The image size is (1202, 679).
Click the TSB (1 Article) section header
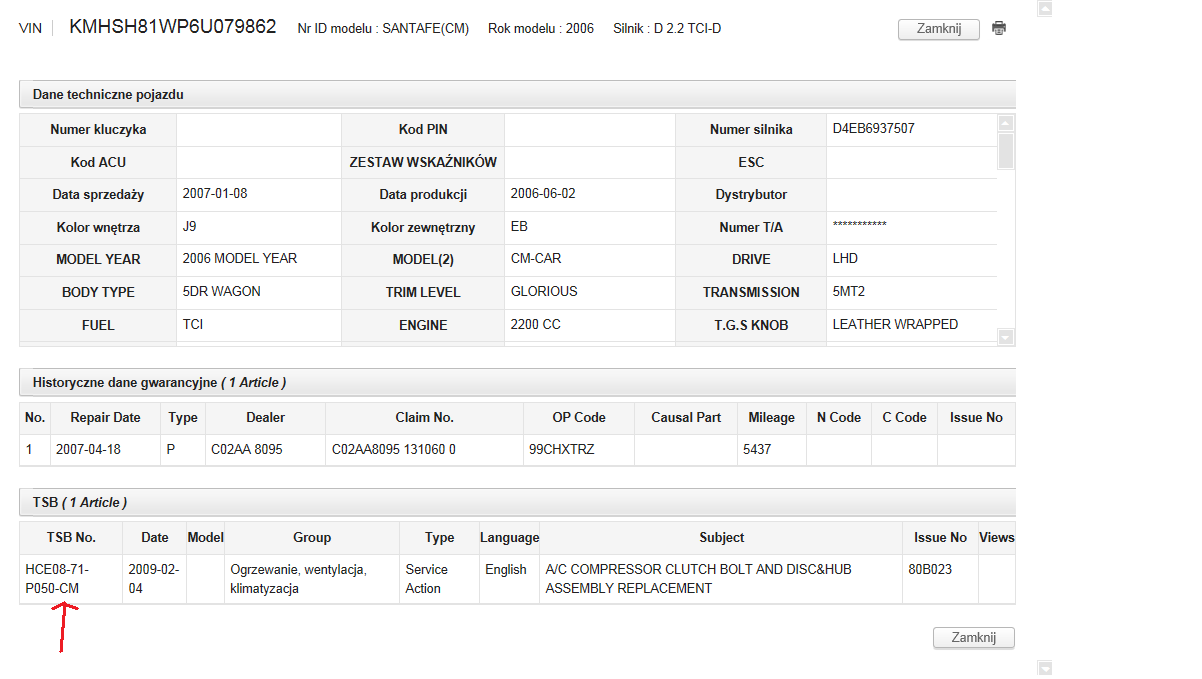[x=517, y=502]
